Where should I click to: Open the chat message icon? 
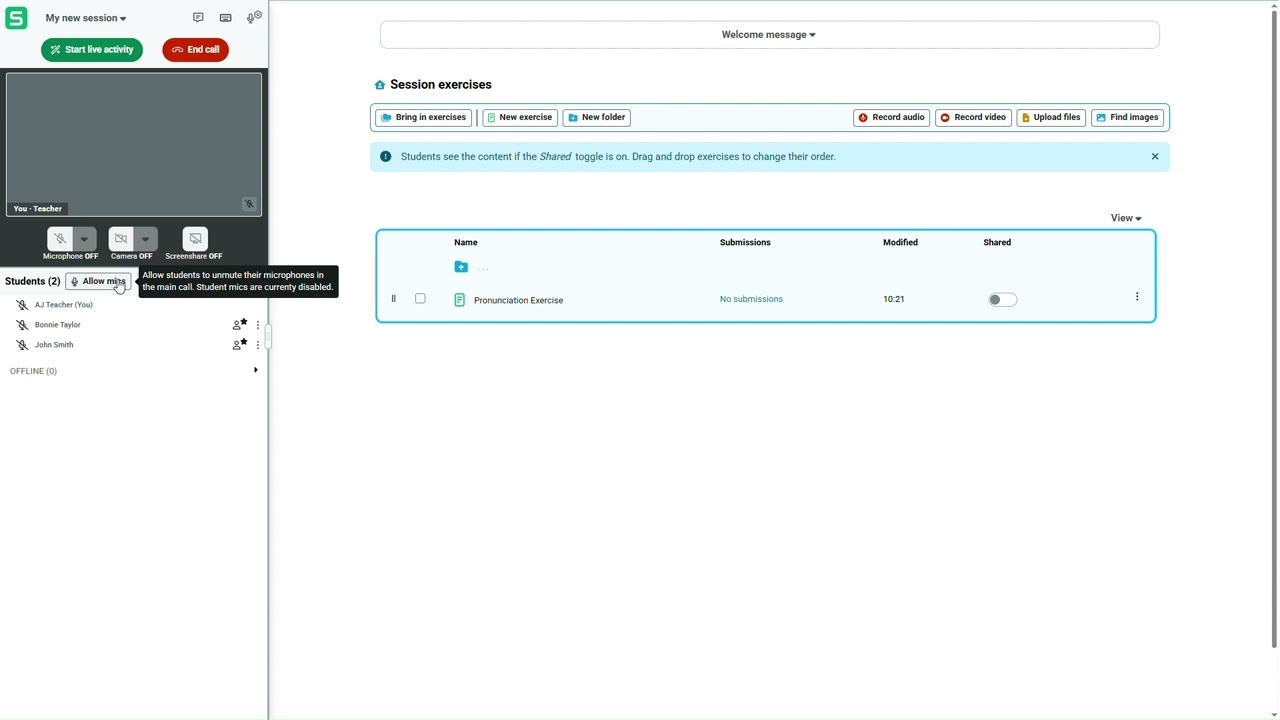click(x=198, y=18)
